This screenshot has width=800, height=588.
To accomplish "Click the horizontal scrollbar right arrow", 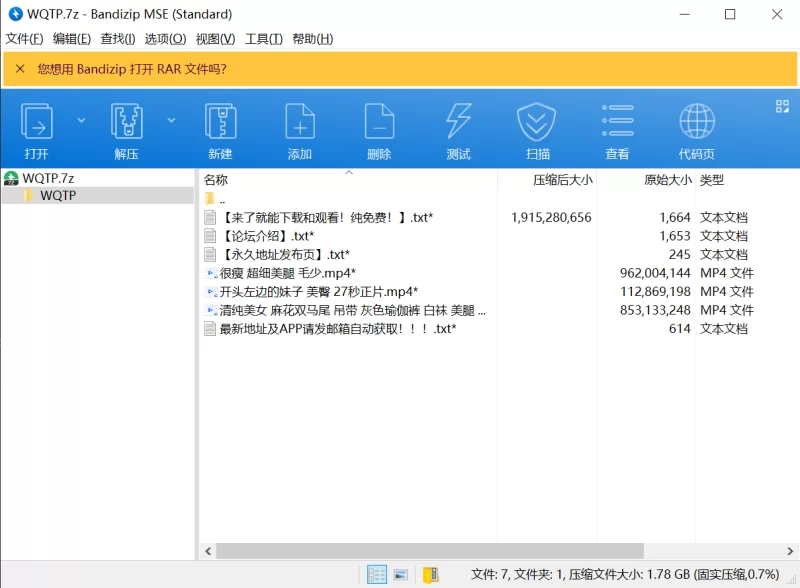I will [790, 551].
